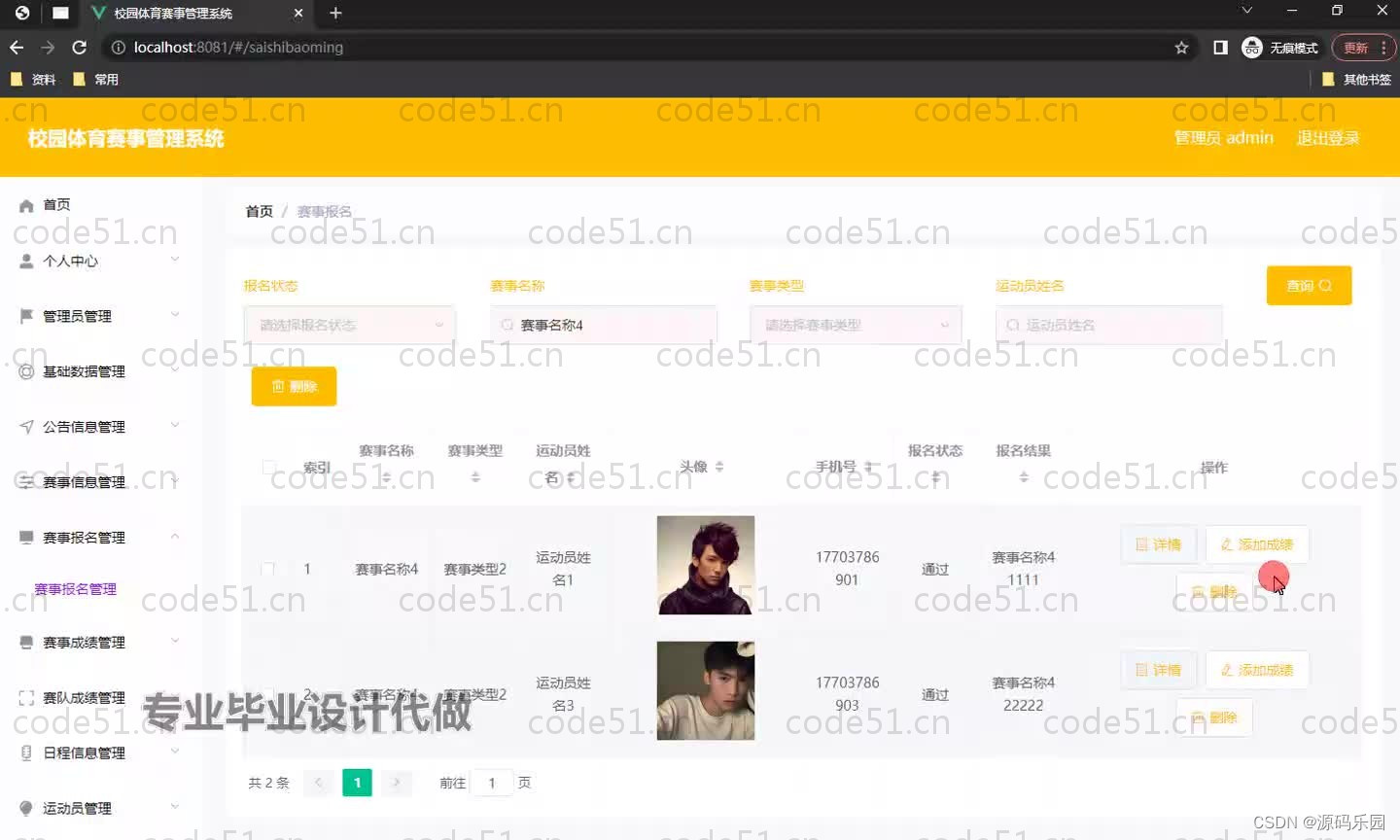Image resolution: width=1400 pixels, height=840 pixels.
Task: Open avatar thumbnail of 运动员姓名1
Action: [706, 565]
